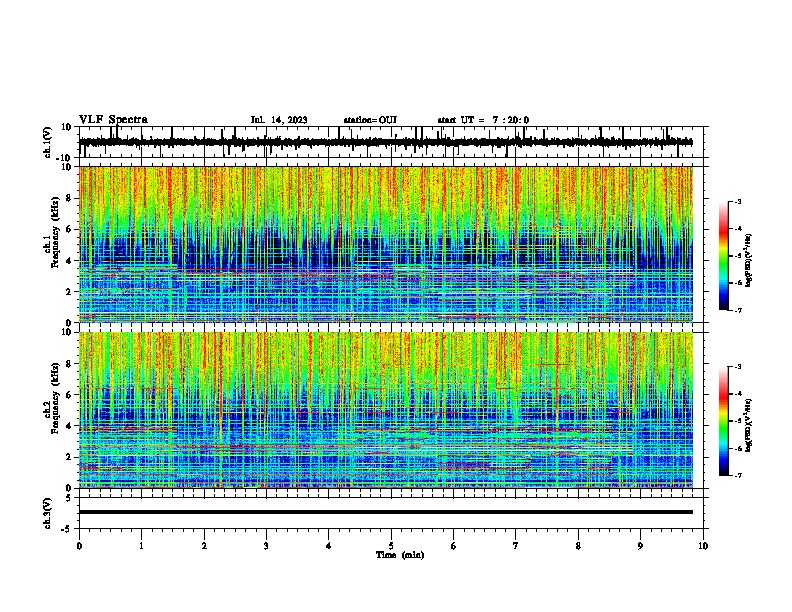The height and width of the screenshot is (612, 792).
Task: Click time axis tick label '10'
Action: coord(703,546)
